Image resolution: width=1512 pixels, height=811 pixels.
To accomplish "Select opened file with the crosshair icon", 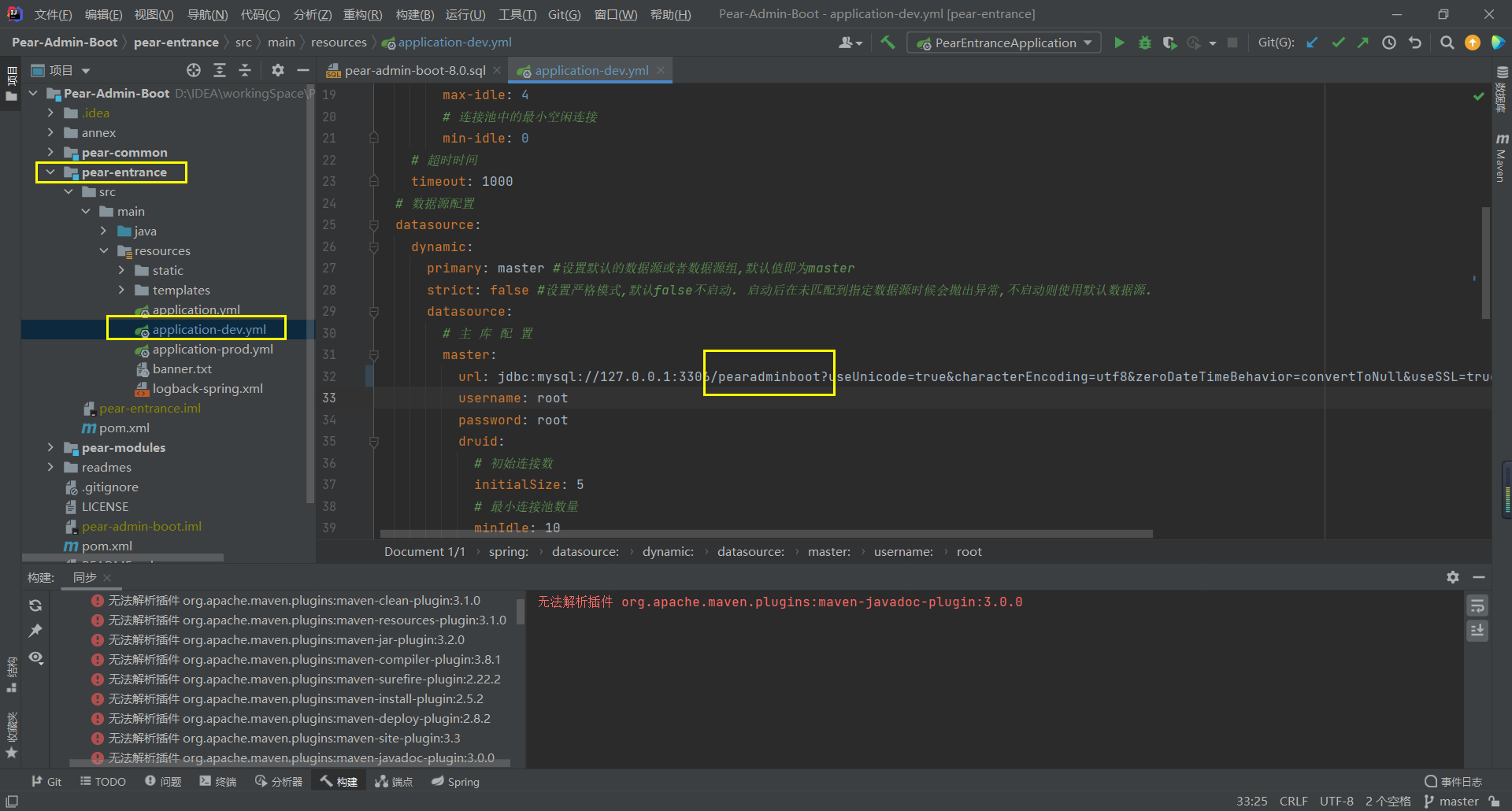I will (x=194, y=70).
